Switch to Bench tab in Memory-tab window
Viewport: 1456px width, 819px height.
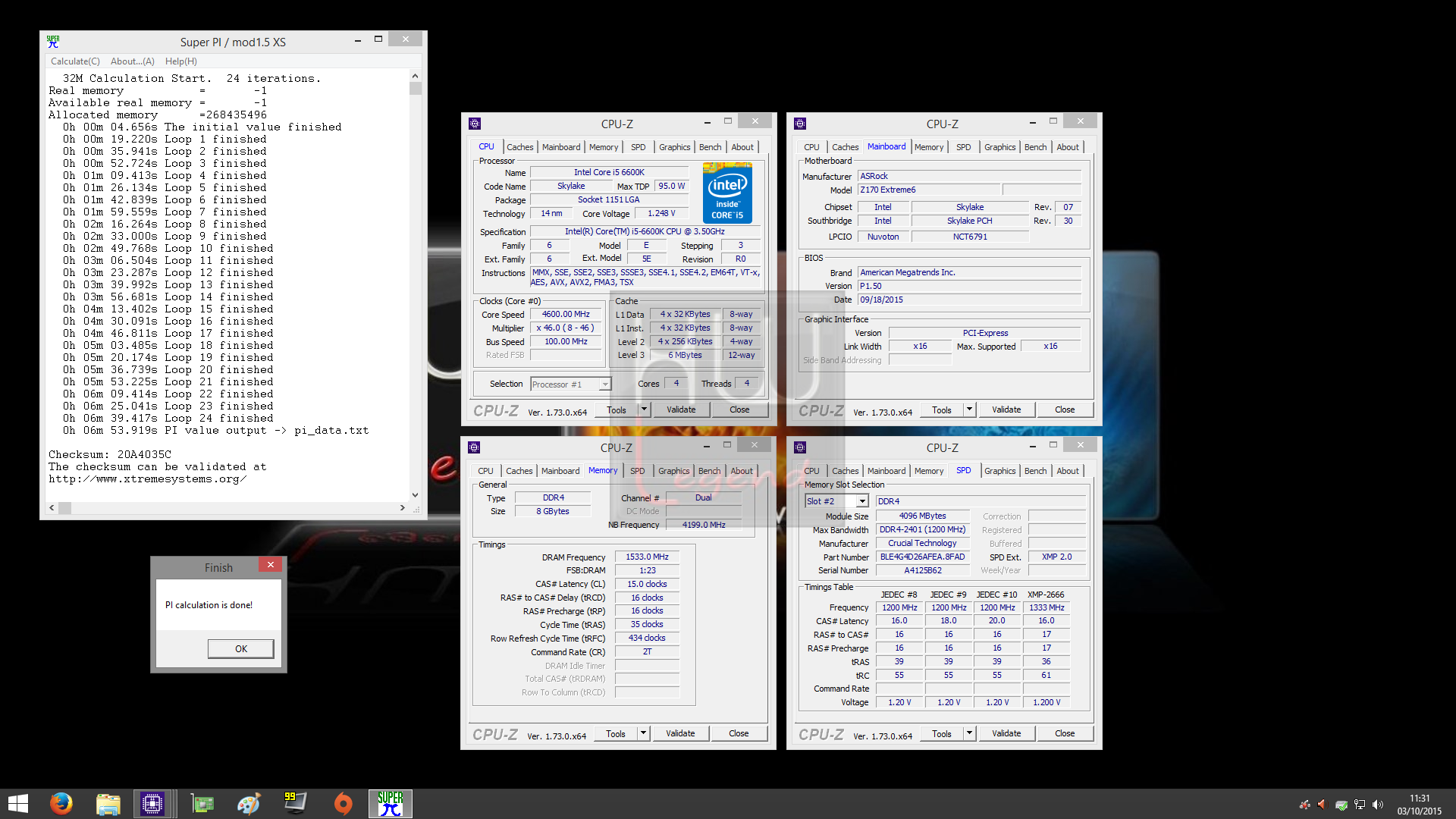click(x=710, y=471)
